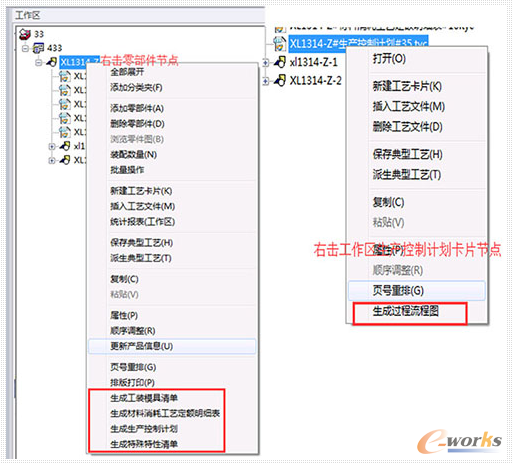Click the XL1314-Z part node icon
The width and height of the screenshot is (512, 464).
coord(52,62)
